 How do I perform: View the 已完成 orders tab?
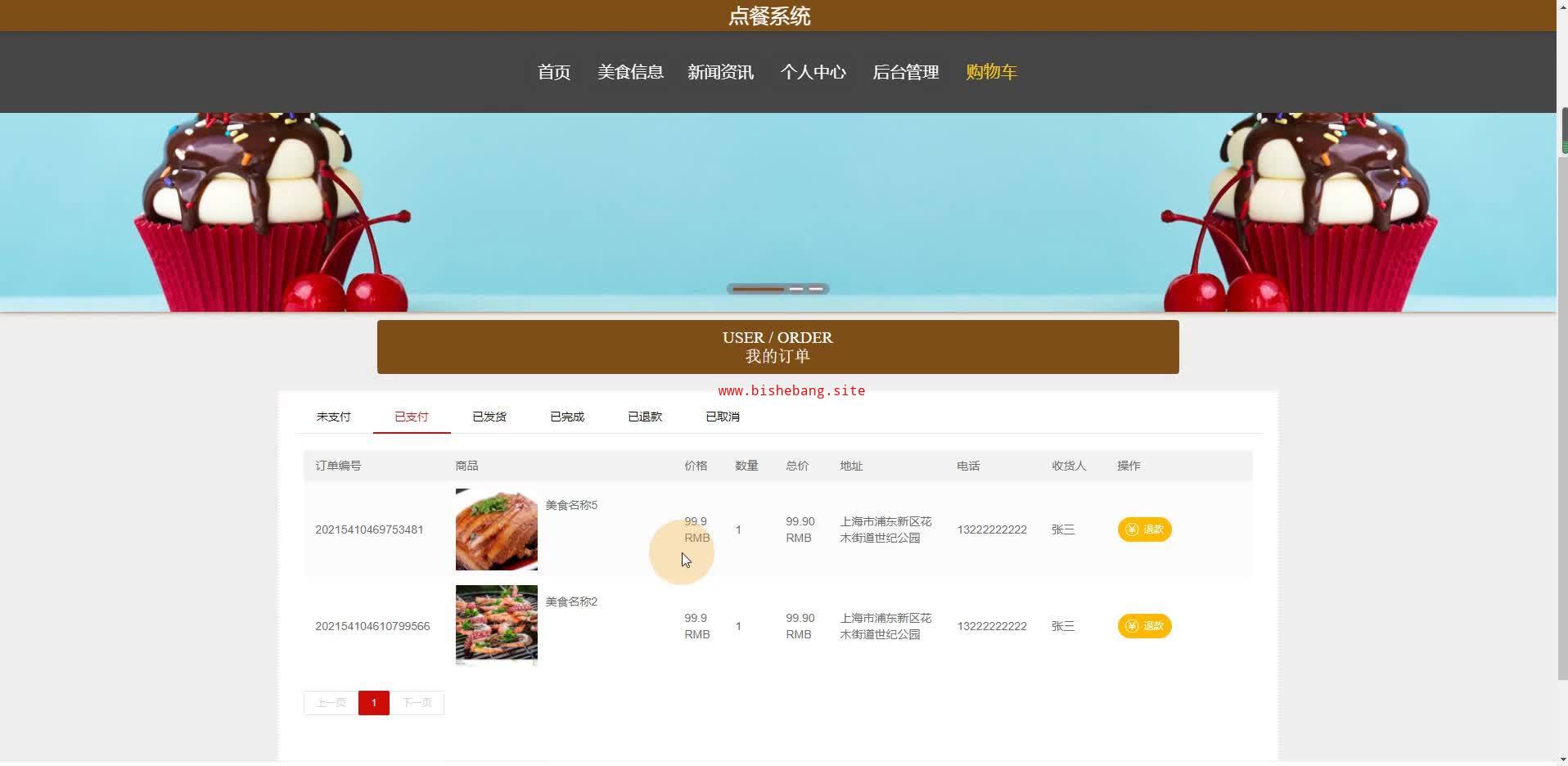point(567,417)
